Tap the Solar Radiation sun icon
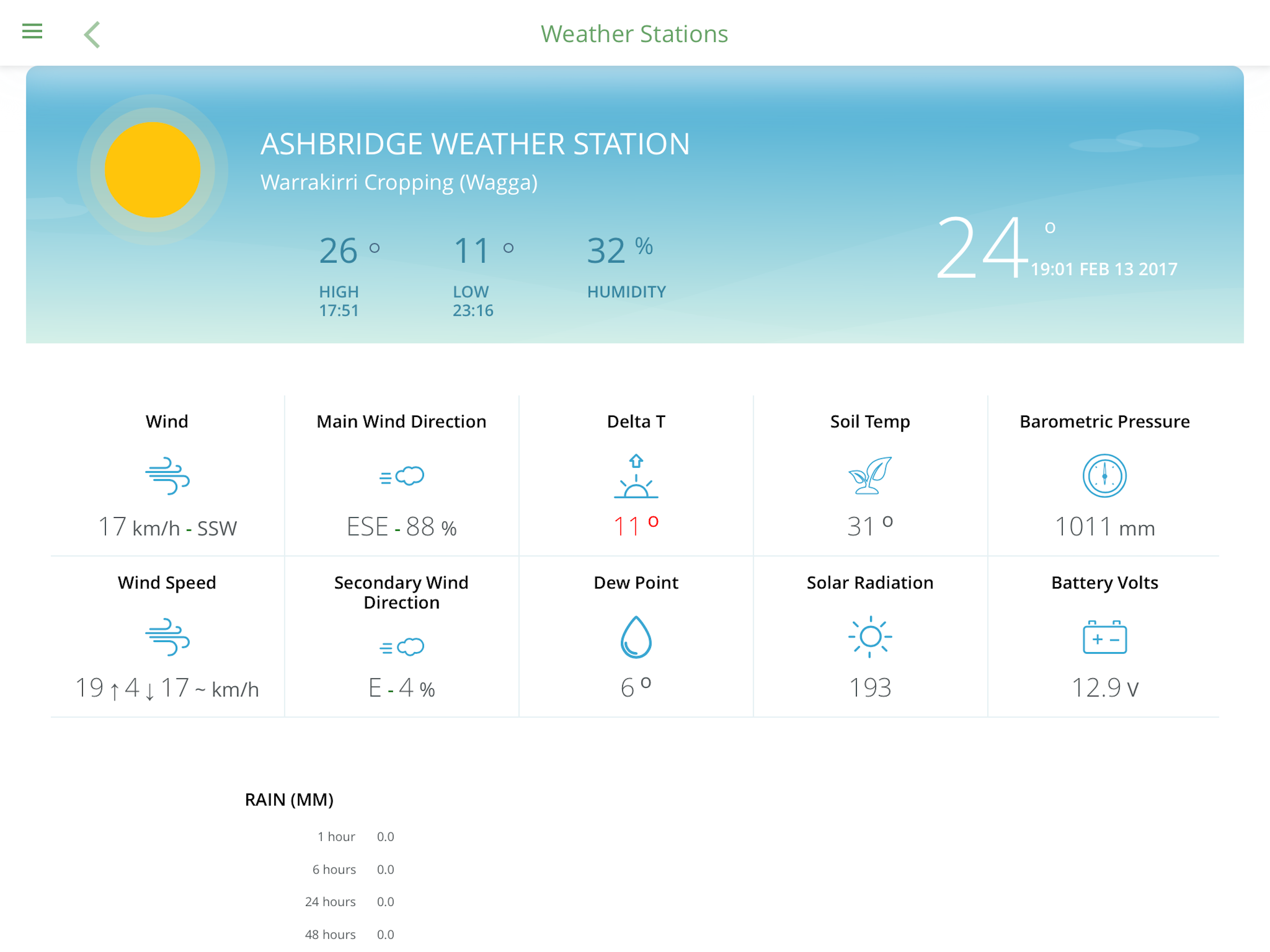Viewport: 1270px width, 952px height. 870,637
